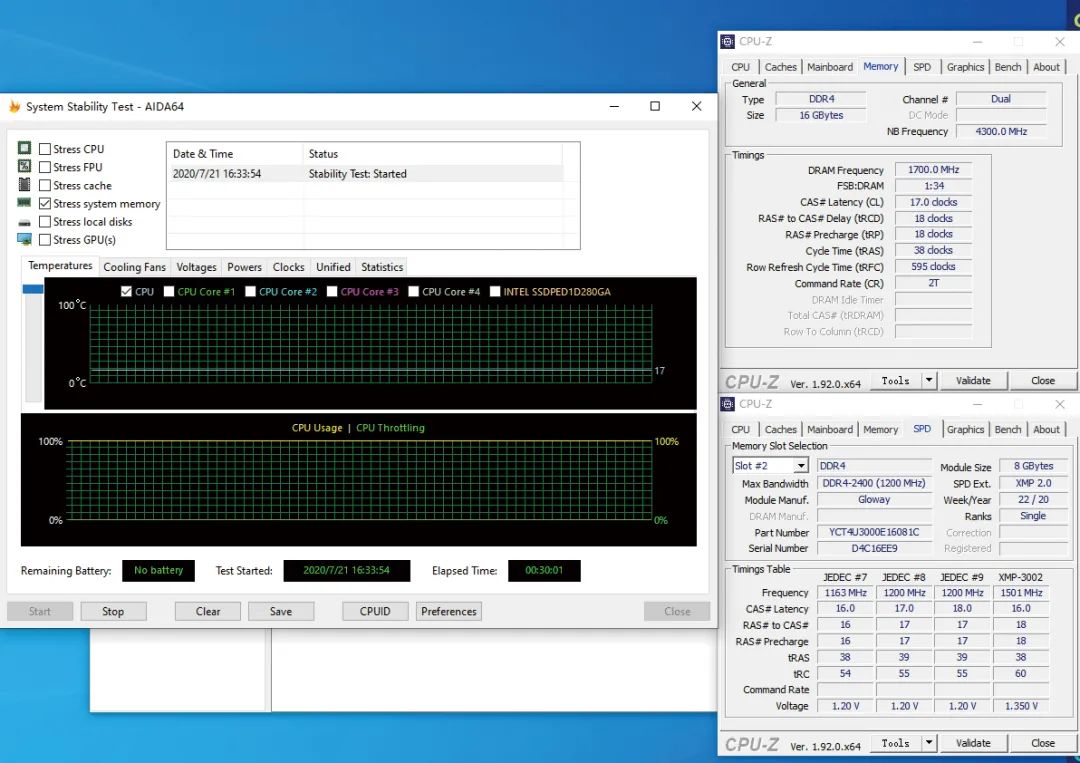Click the Stress FPU icon
This screenshot has width=1080, height=763.
click(x=24, y=167)
